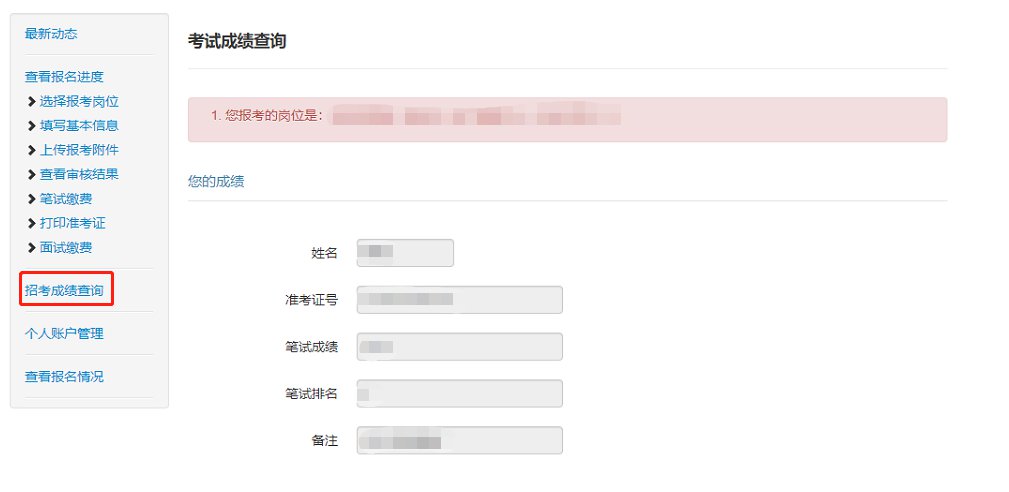The height and width of the screenshot is (492, 1009).
Task: Open 查看报名情况 link
Action: click(64, 377)
